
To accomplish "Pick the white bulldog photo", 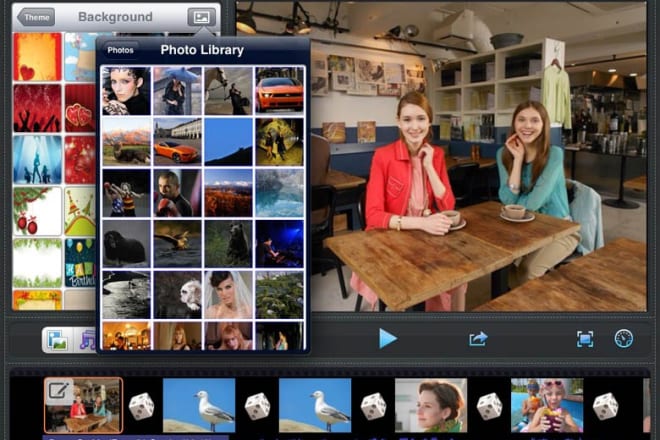I will pyautogui.click(x=177, y=295).
